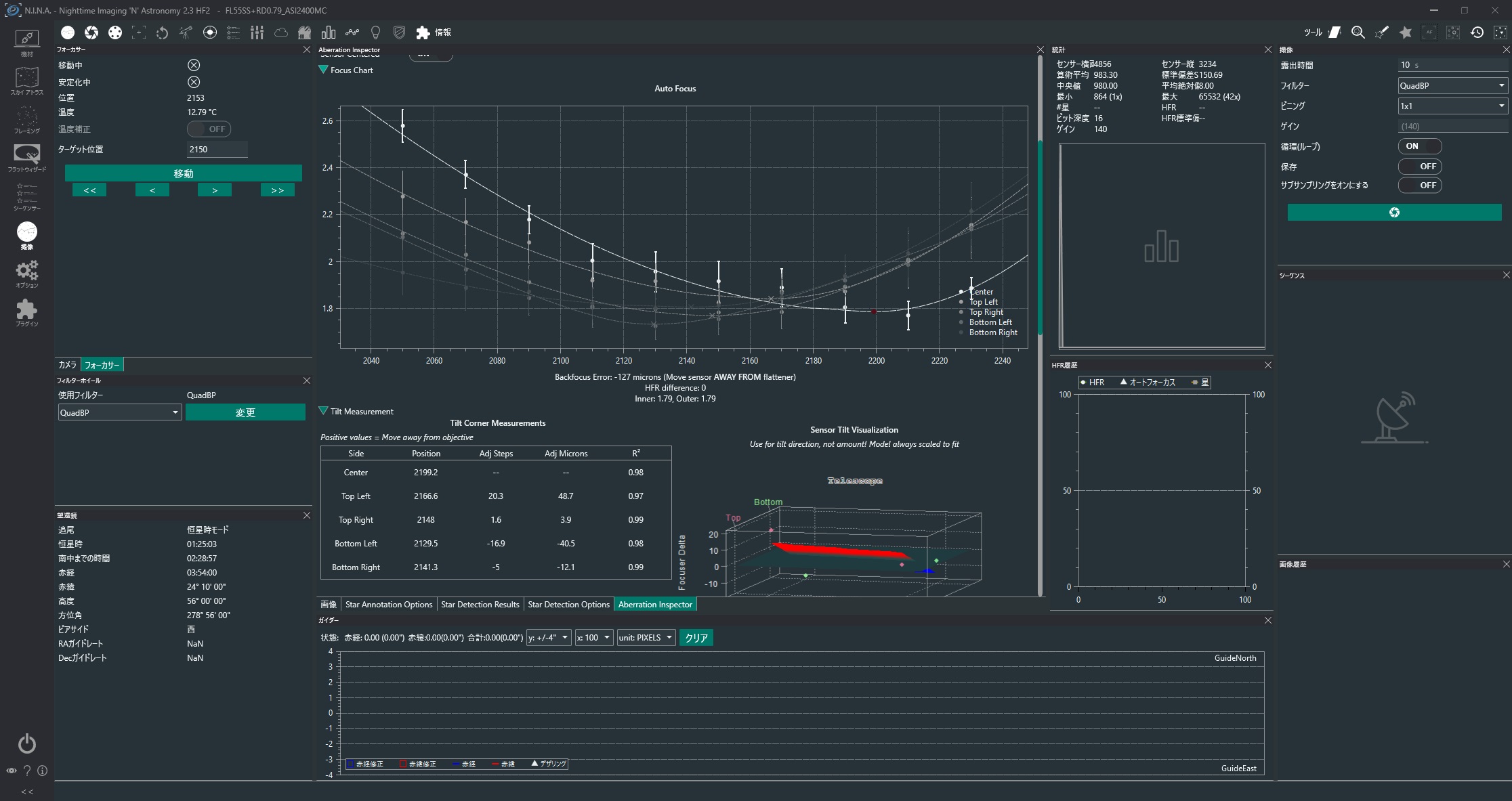1512x801 pixels.
Task: Toggle the camera aperture panel toolbar icon
Action: [x=91, y=33]
